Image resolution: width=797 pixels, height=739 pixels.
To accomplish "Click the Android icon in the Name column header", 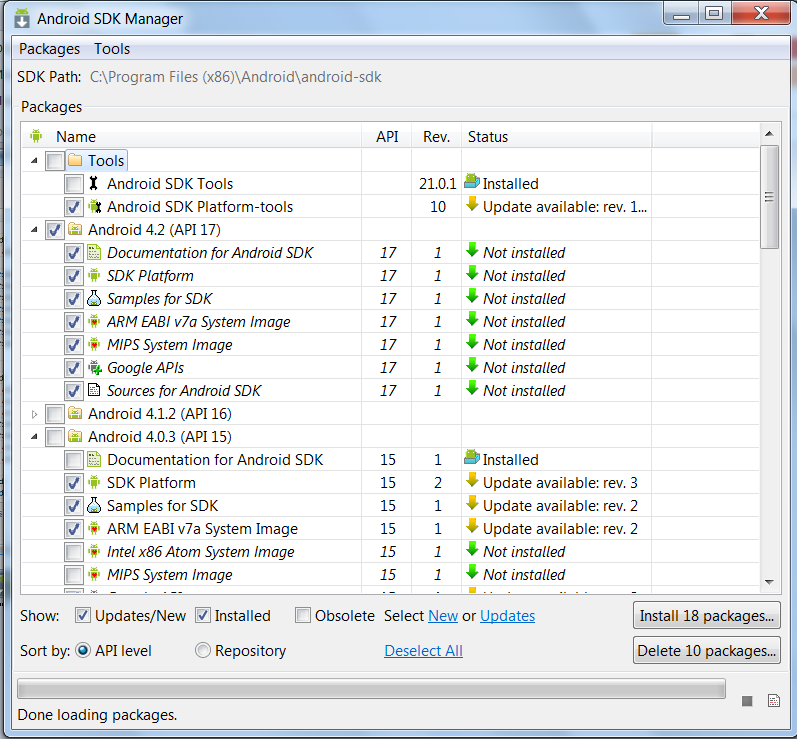I will pos(36,136).
